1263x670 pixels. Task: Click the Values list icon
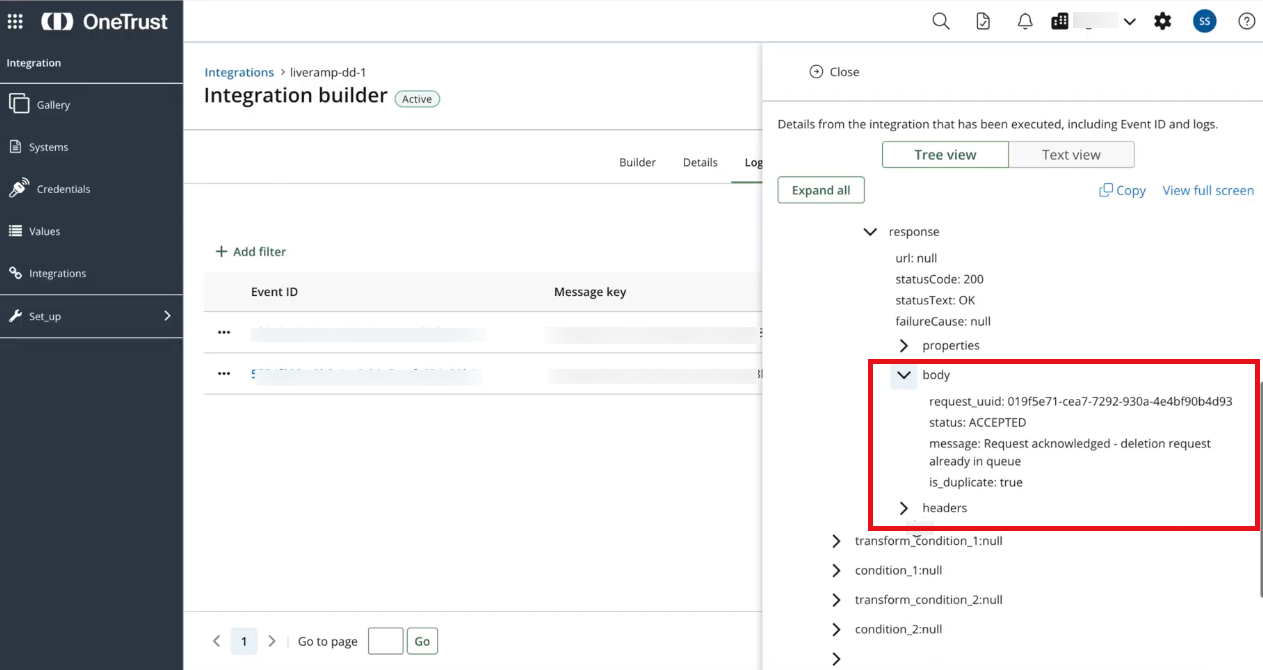15,231
